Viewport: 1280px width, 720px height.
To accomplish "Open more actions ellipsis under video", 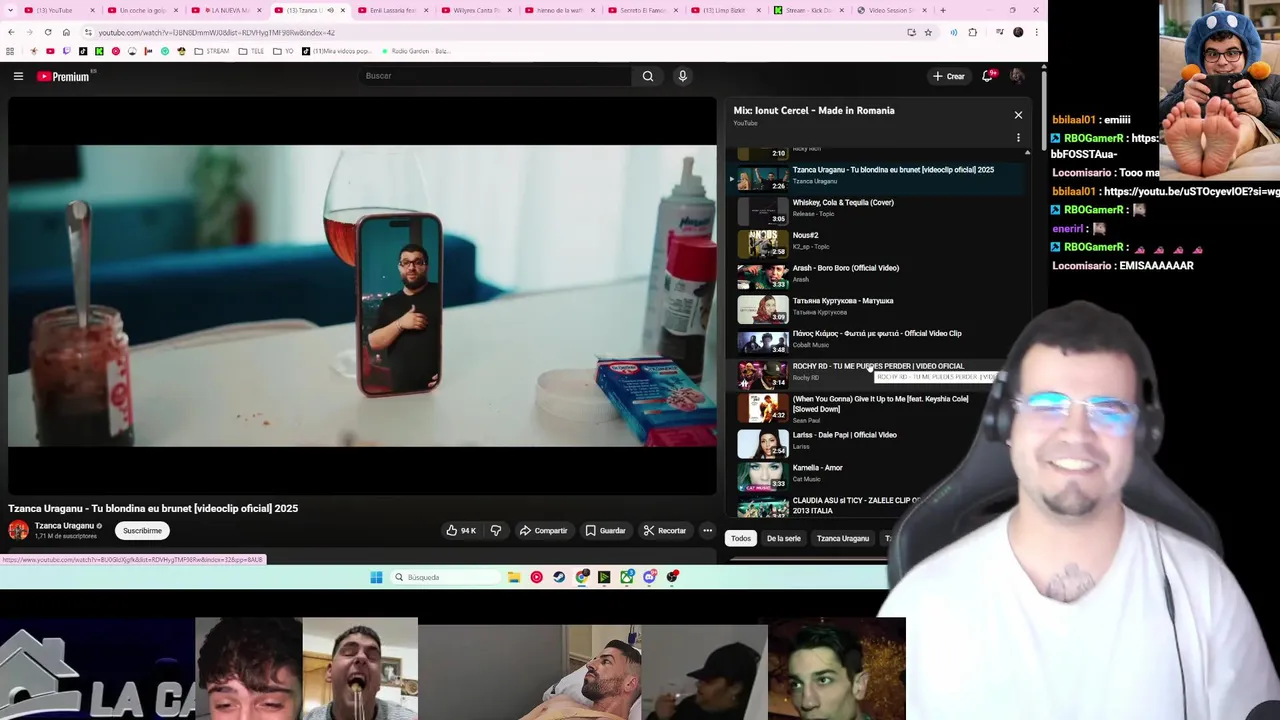I will pos(707,531).
